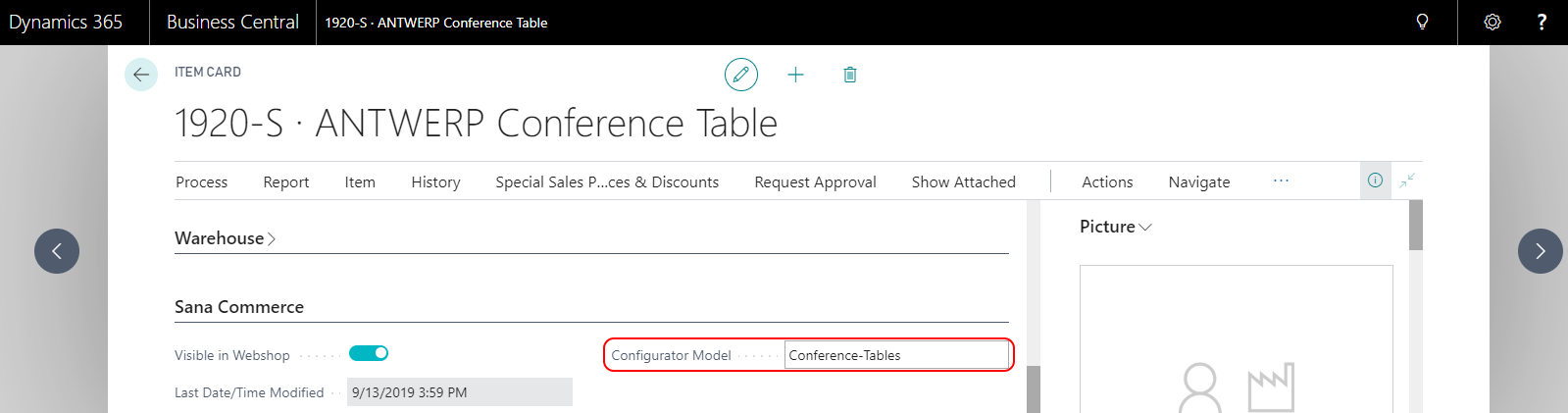Viewport: 1568px width, 413px height.
Task: Open the Process menu
Action: point(202,182)
